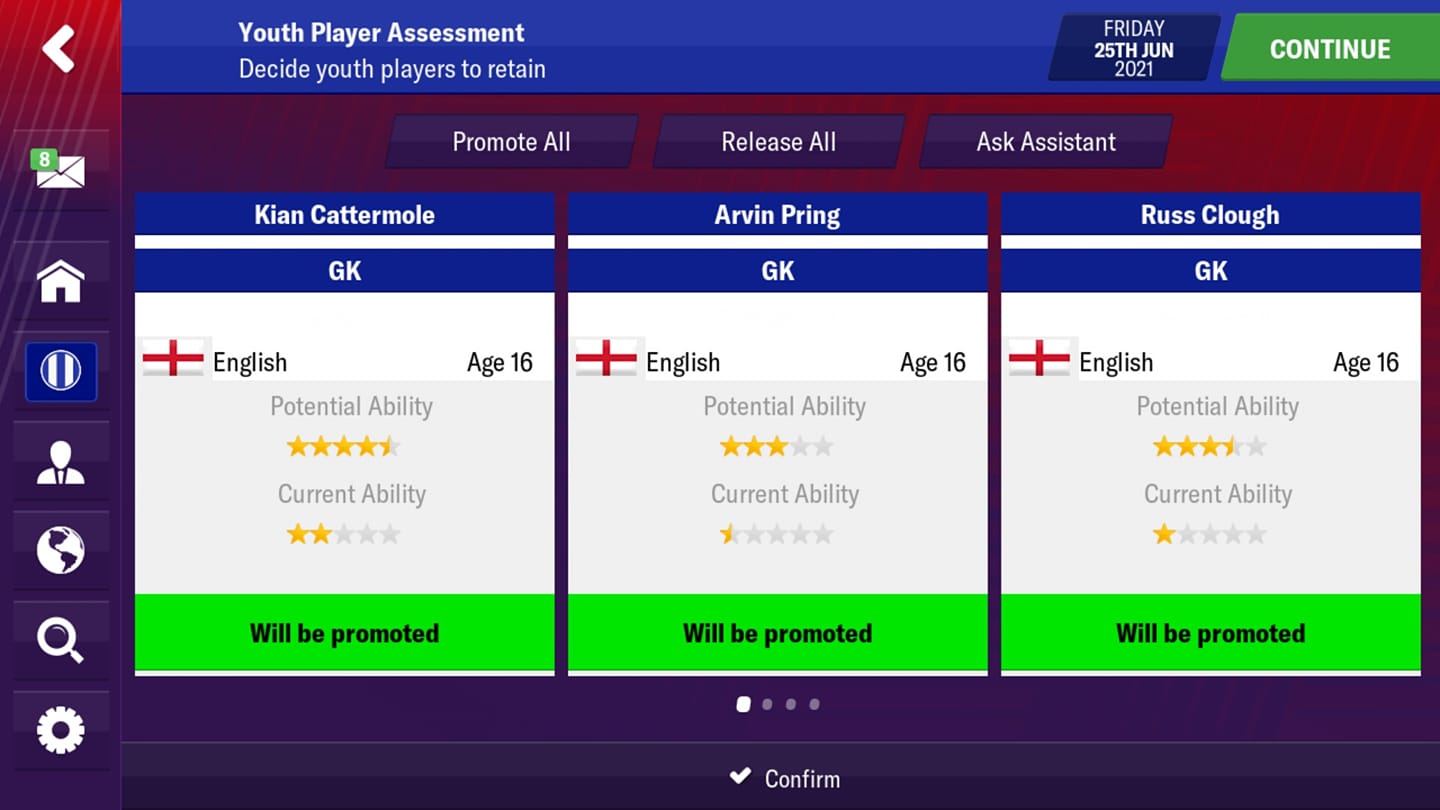Open the inbox mail icon with 8 messages
The height and width of the screenshot is (810, 1440).
coord(59,169)
